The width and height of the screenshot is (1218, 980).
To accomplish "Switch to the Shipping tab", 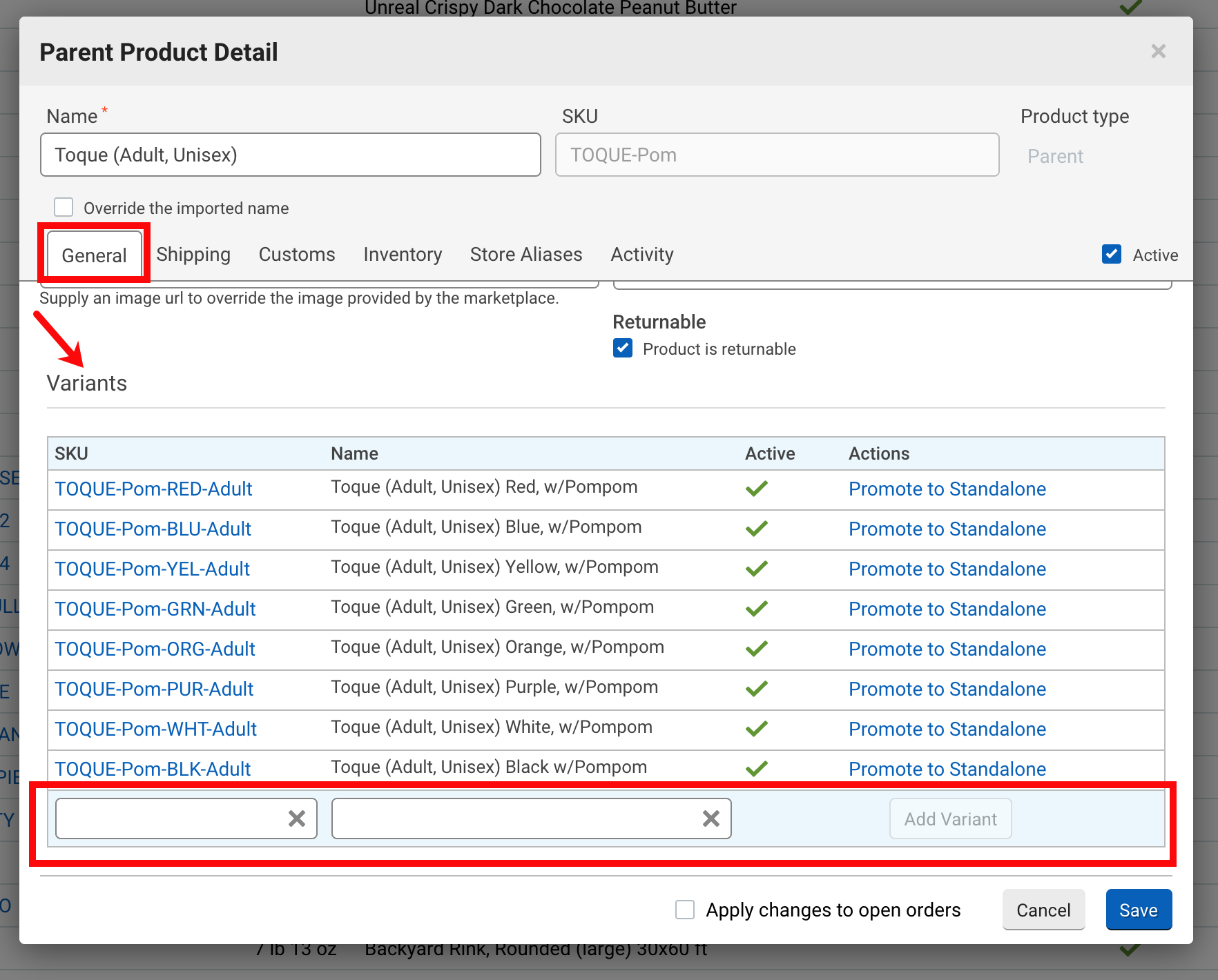I will (x=193, y=255).
